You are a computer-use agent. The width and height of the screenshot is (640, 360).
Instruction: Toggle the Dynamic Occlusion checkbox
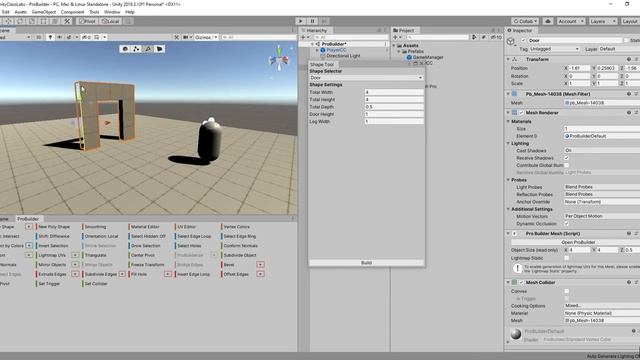point(567,224)
